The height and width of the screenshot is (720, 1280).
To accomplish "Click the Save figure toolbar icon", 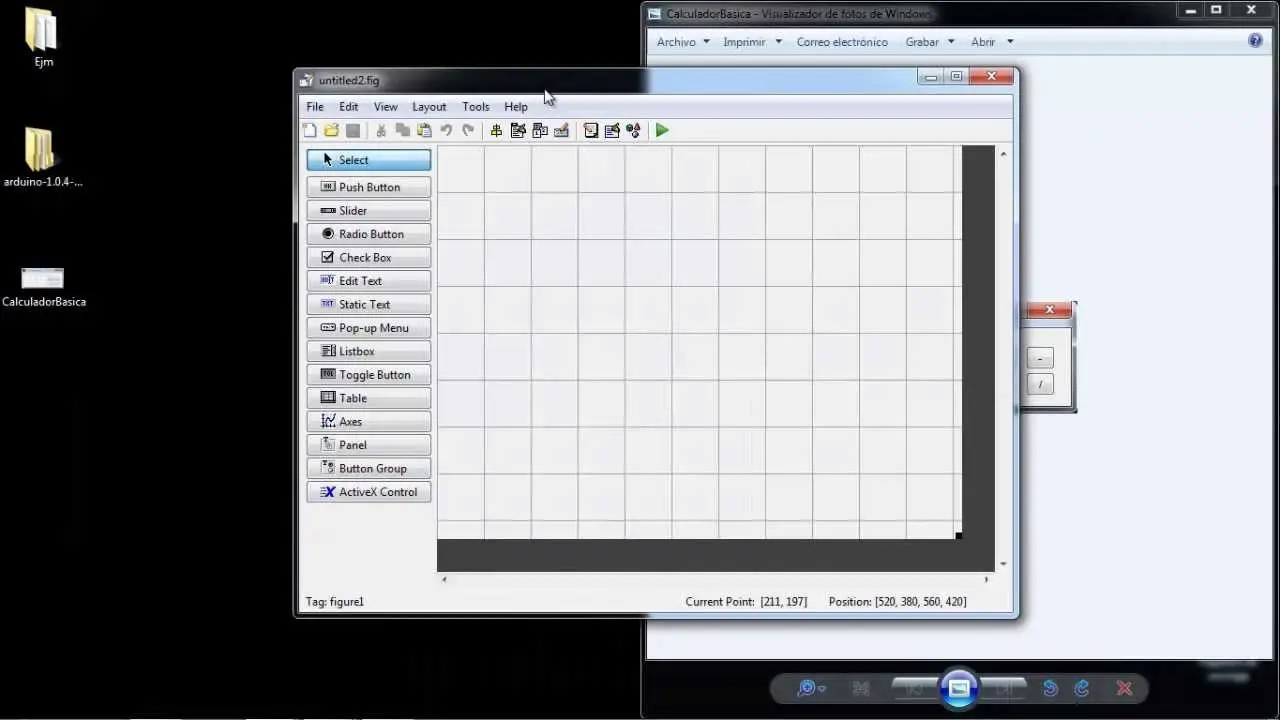I will (x=353, y=130).
